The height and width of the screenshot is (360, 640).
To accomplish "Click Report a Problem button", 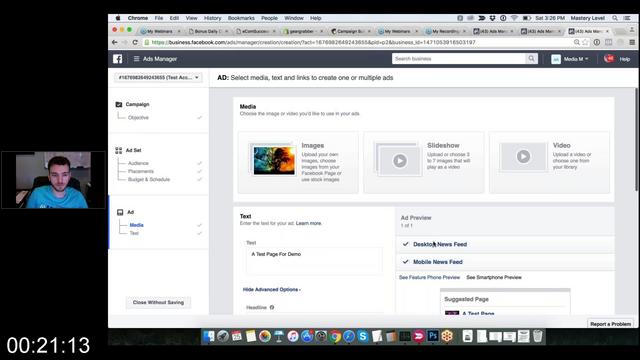I will 611,324.
